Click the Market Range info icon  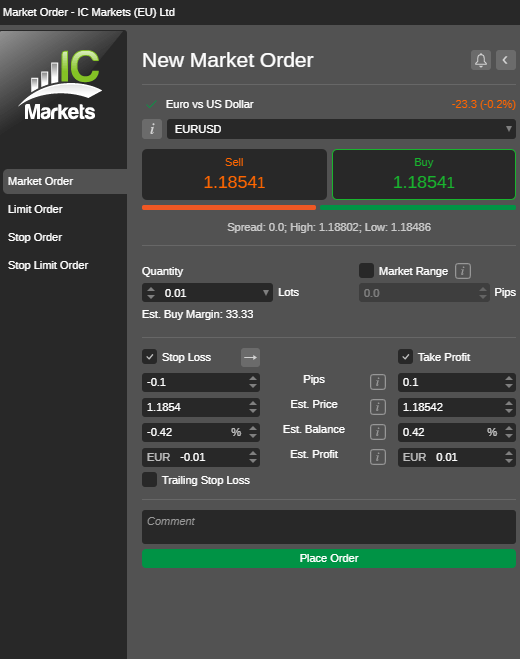point(462,271)
